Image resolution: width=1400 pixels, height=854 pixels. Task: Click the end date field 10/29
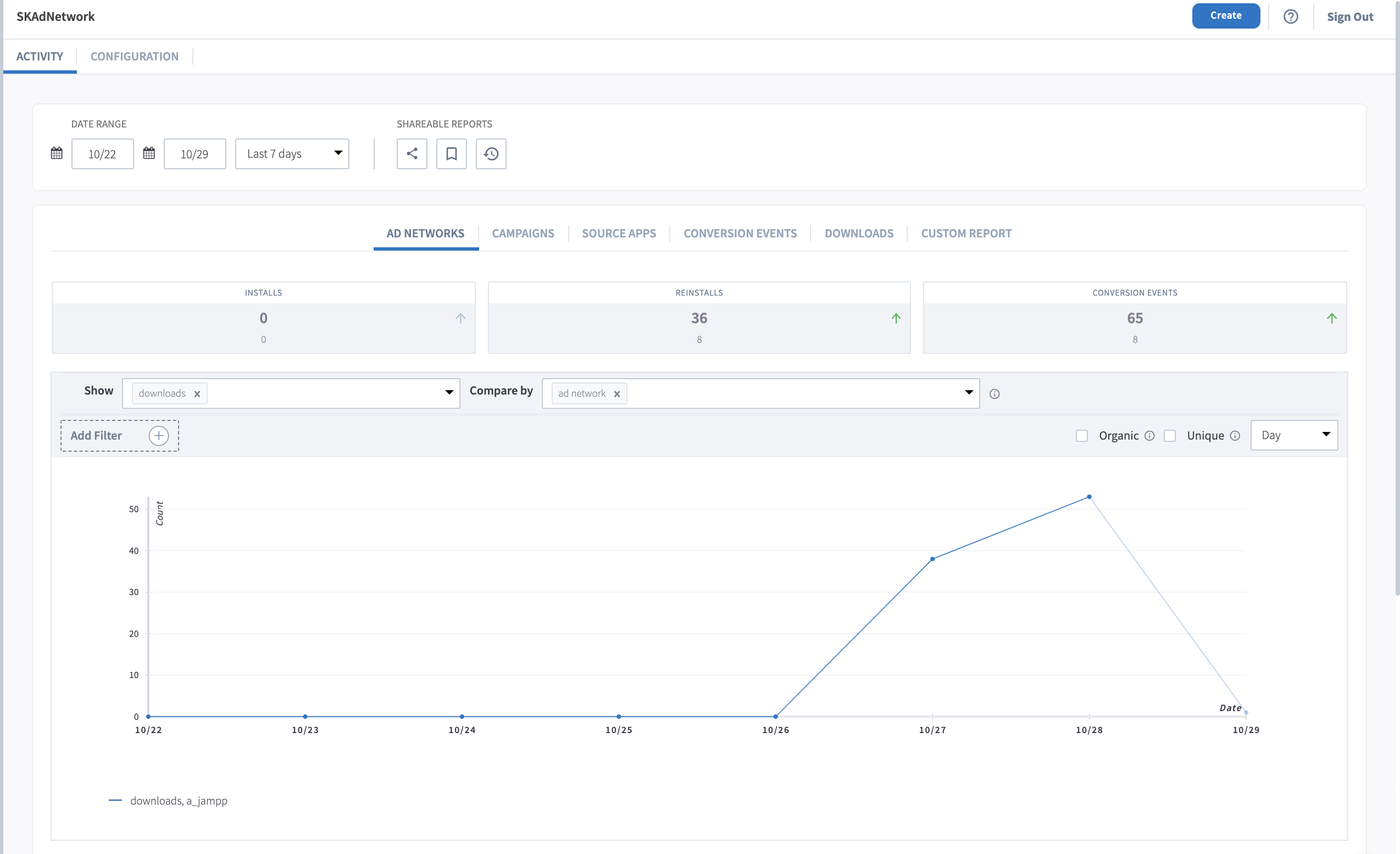[x=195, y=154]
